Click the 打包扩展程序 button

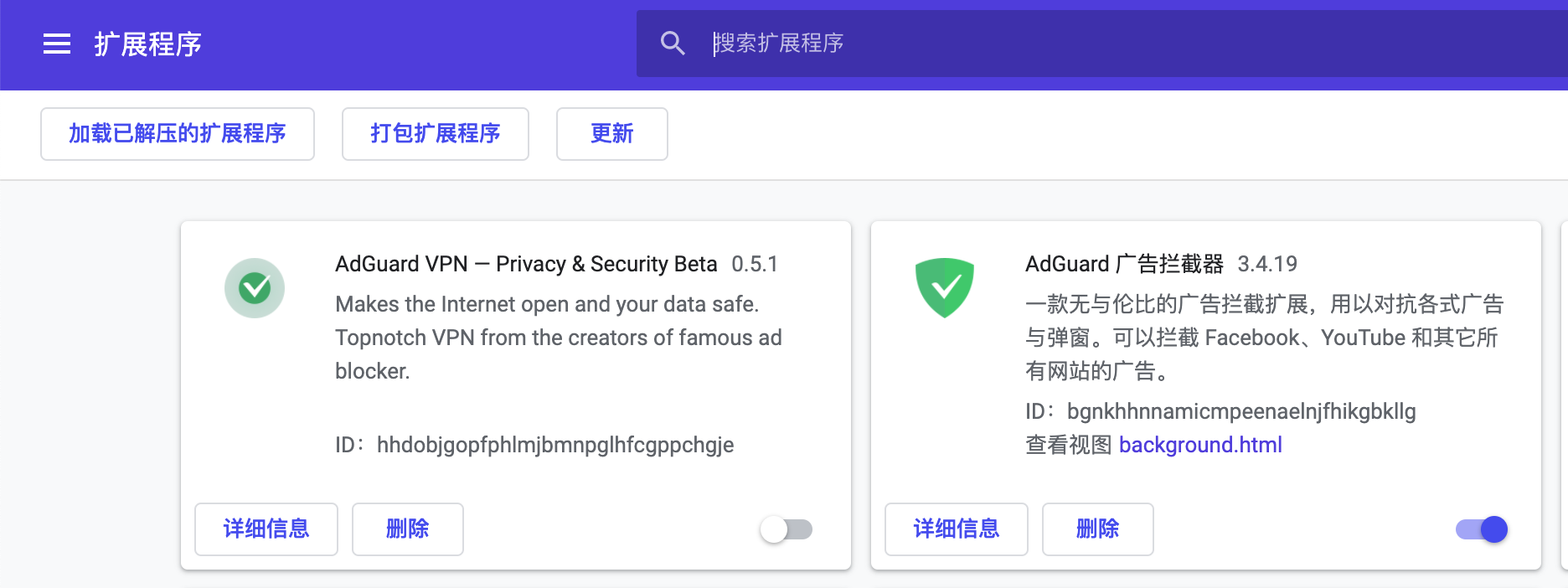click(x=436, y=134)
